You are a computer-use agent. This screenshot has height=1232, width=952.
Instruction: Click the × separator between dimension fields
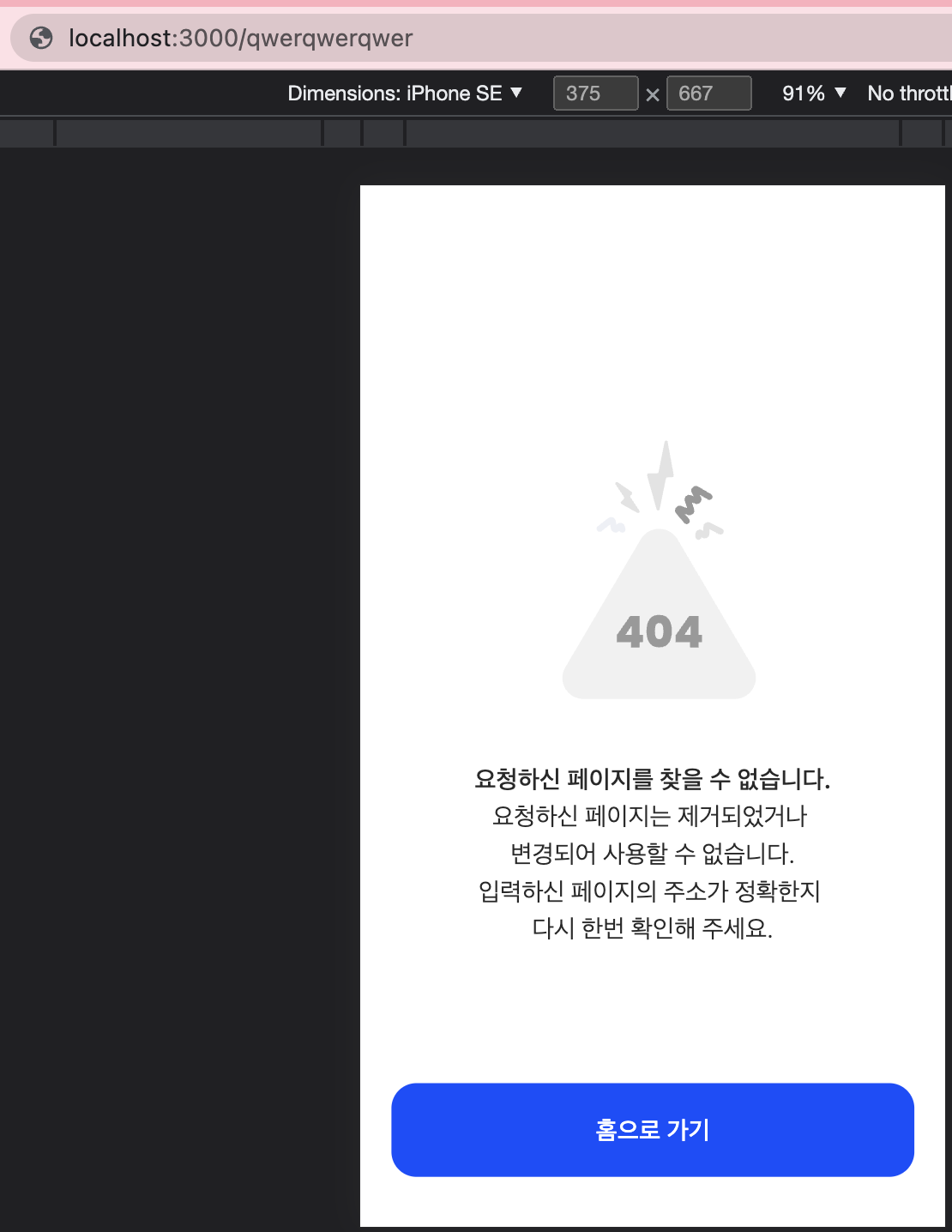[x=653, y=94]
